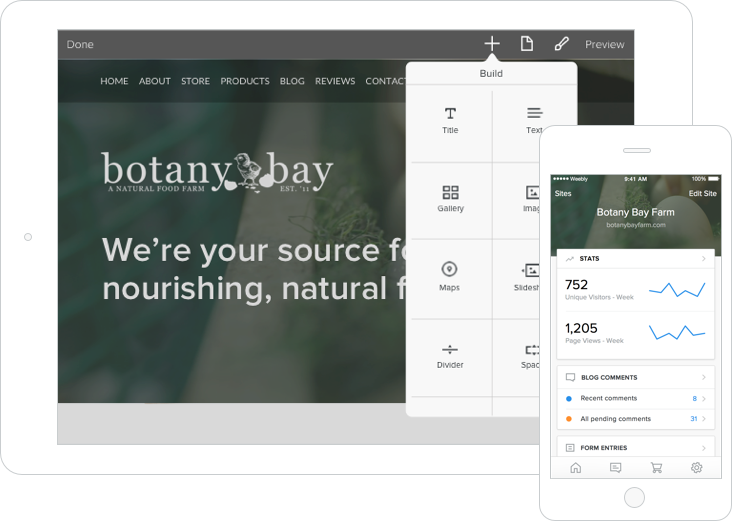Expand the FORM ENTRIES chevron

704,448
